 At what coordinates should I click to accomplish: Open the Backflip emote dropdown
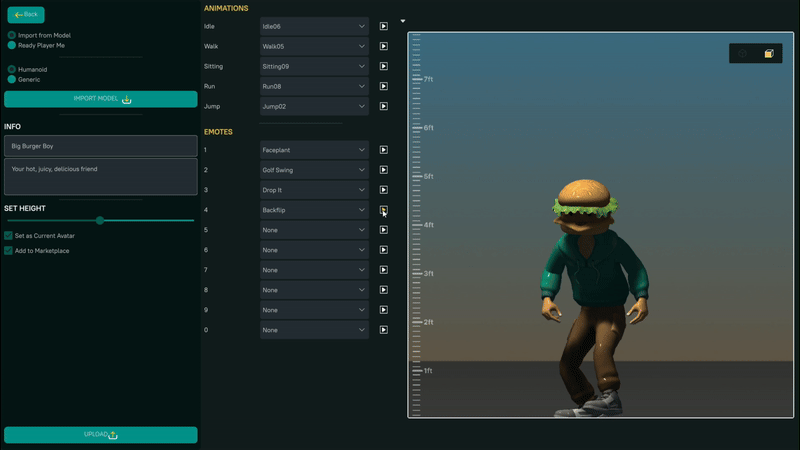[315, 210]
